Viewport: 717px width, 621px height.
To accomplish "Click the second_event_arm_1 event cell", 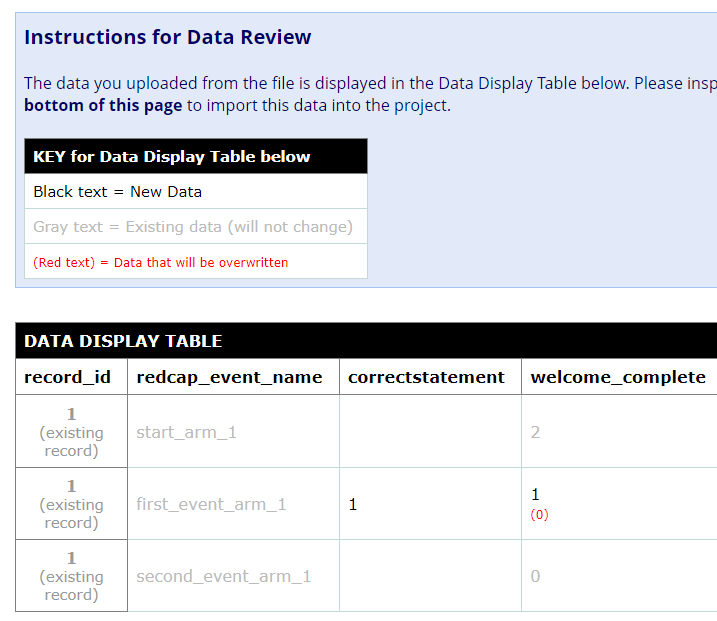I will 224,576.
